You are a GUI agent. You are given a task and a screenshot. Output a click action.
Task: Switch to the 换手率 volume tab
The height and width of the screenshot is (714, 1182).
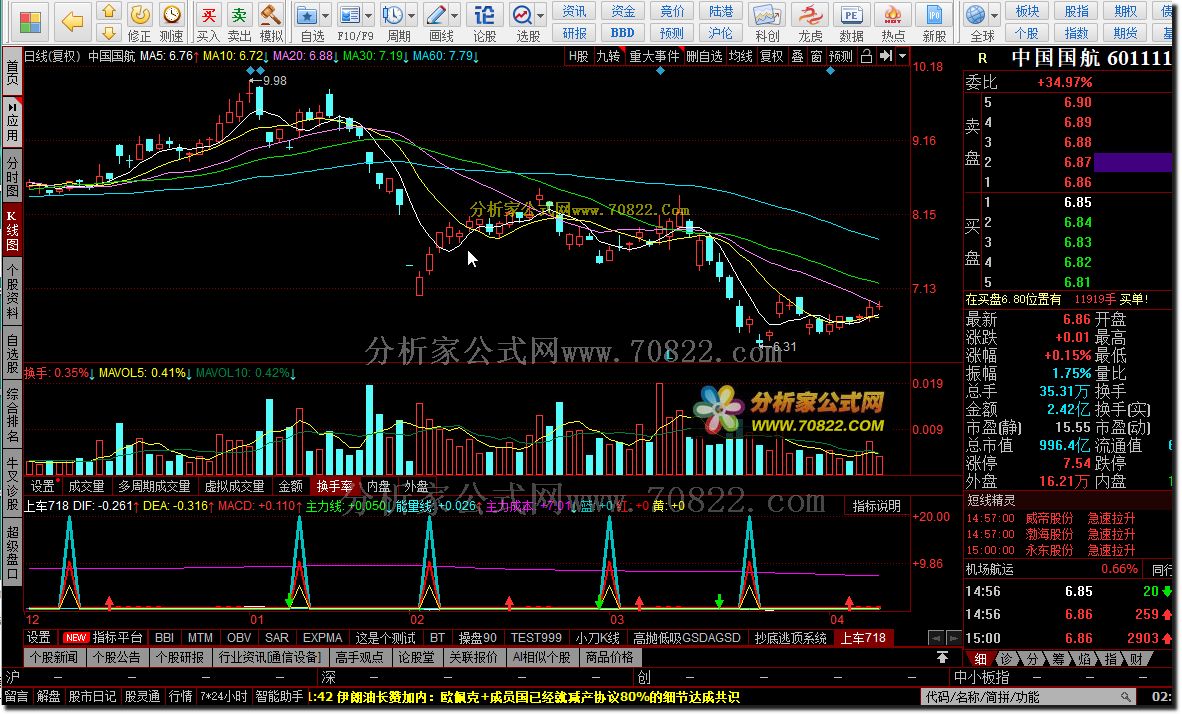(x=334, y=486)
